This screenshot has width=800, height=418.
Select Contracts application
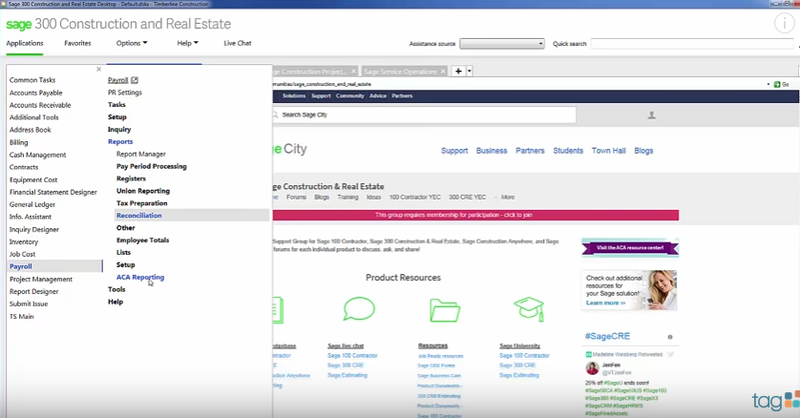pyautogui.click(x=23, y=167)
